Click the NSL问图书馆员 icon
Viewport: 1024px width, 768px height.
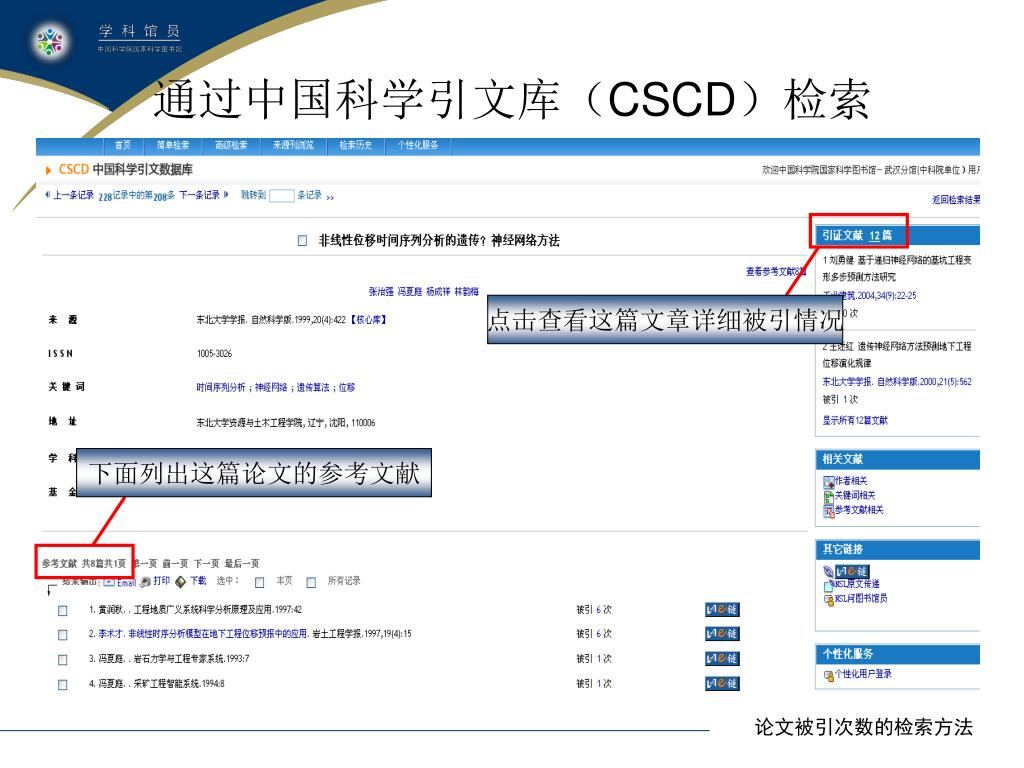(829, 599)
